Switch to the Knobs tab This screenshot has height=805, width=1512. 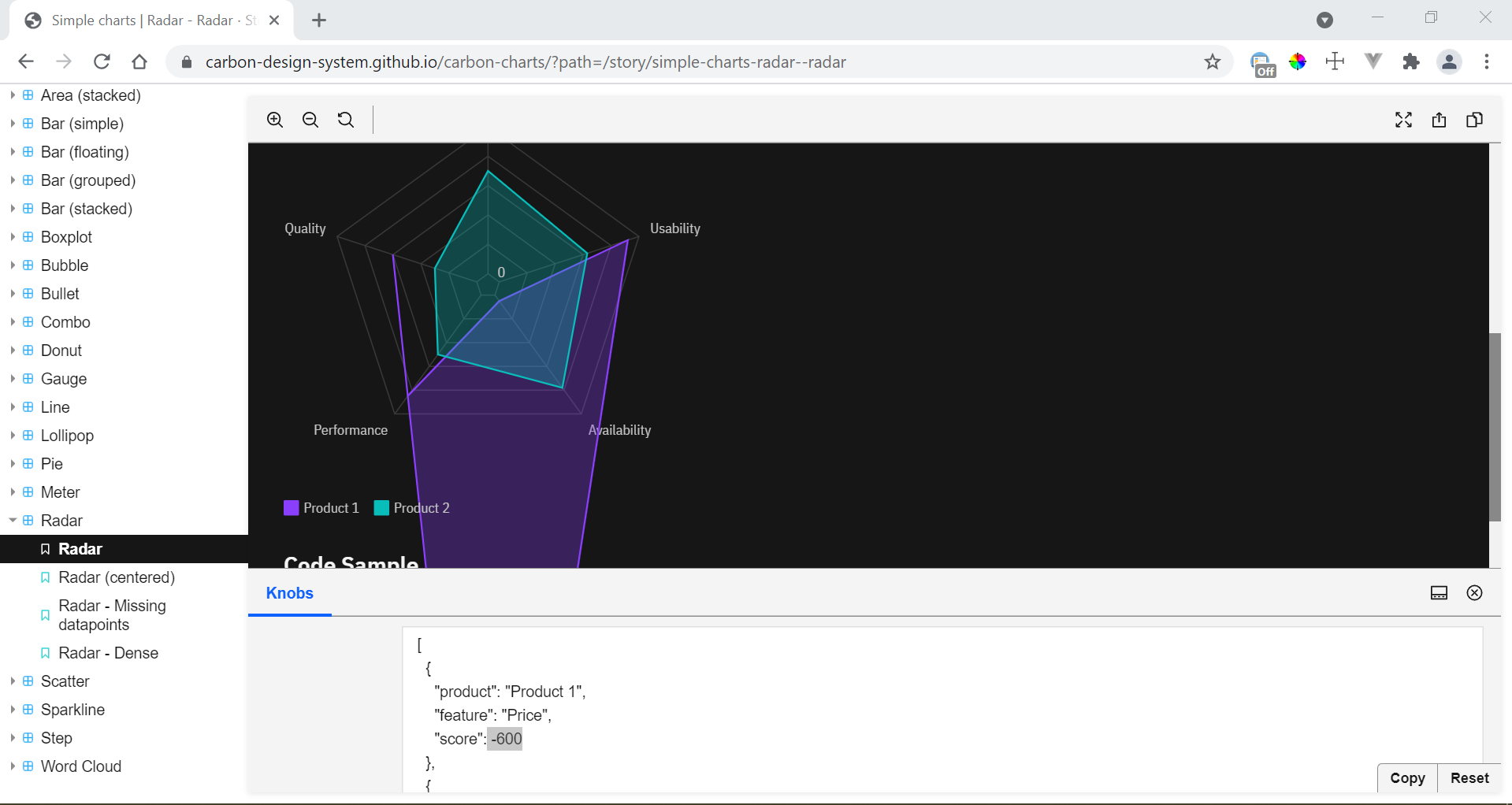(289, 593)
